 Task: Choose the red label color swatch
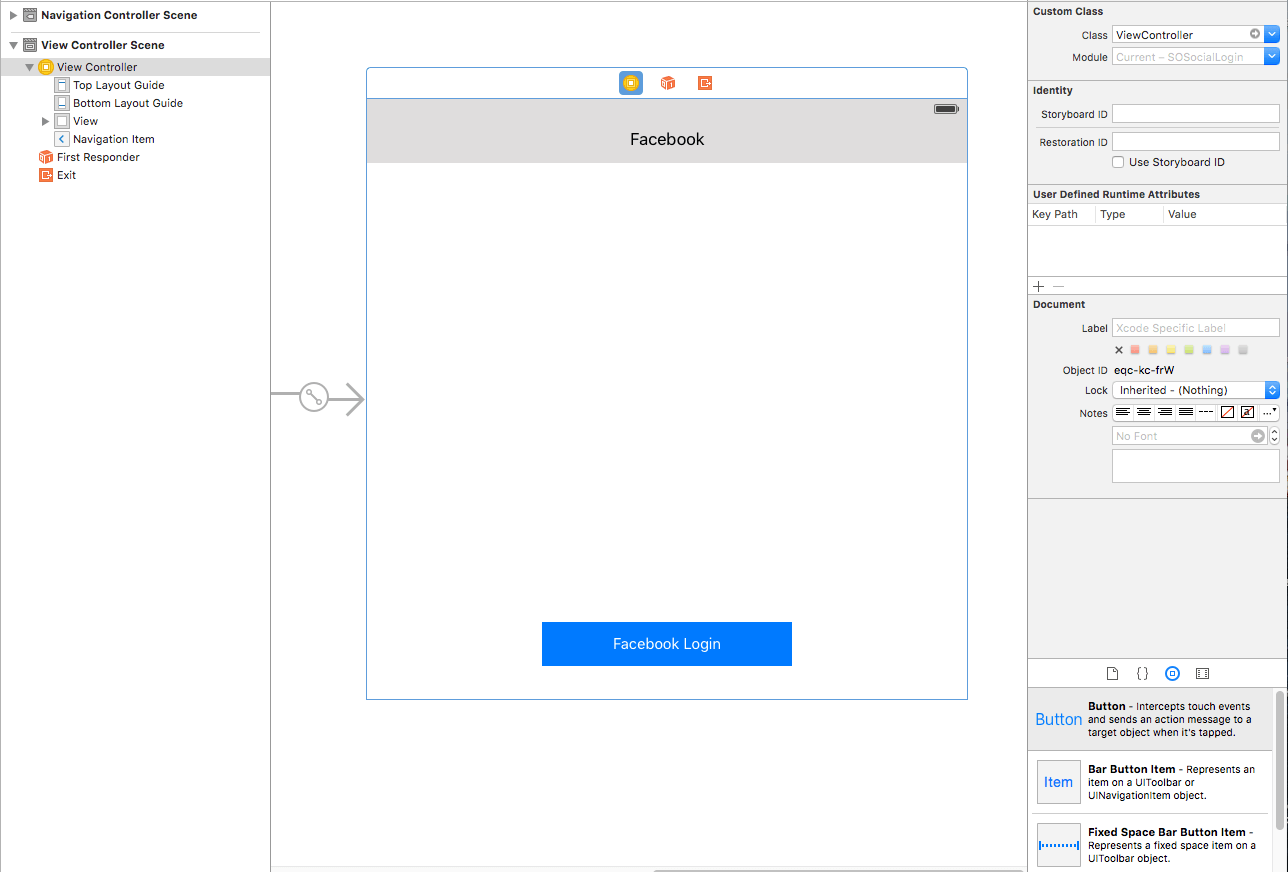point(1135,350)
